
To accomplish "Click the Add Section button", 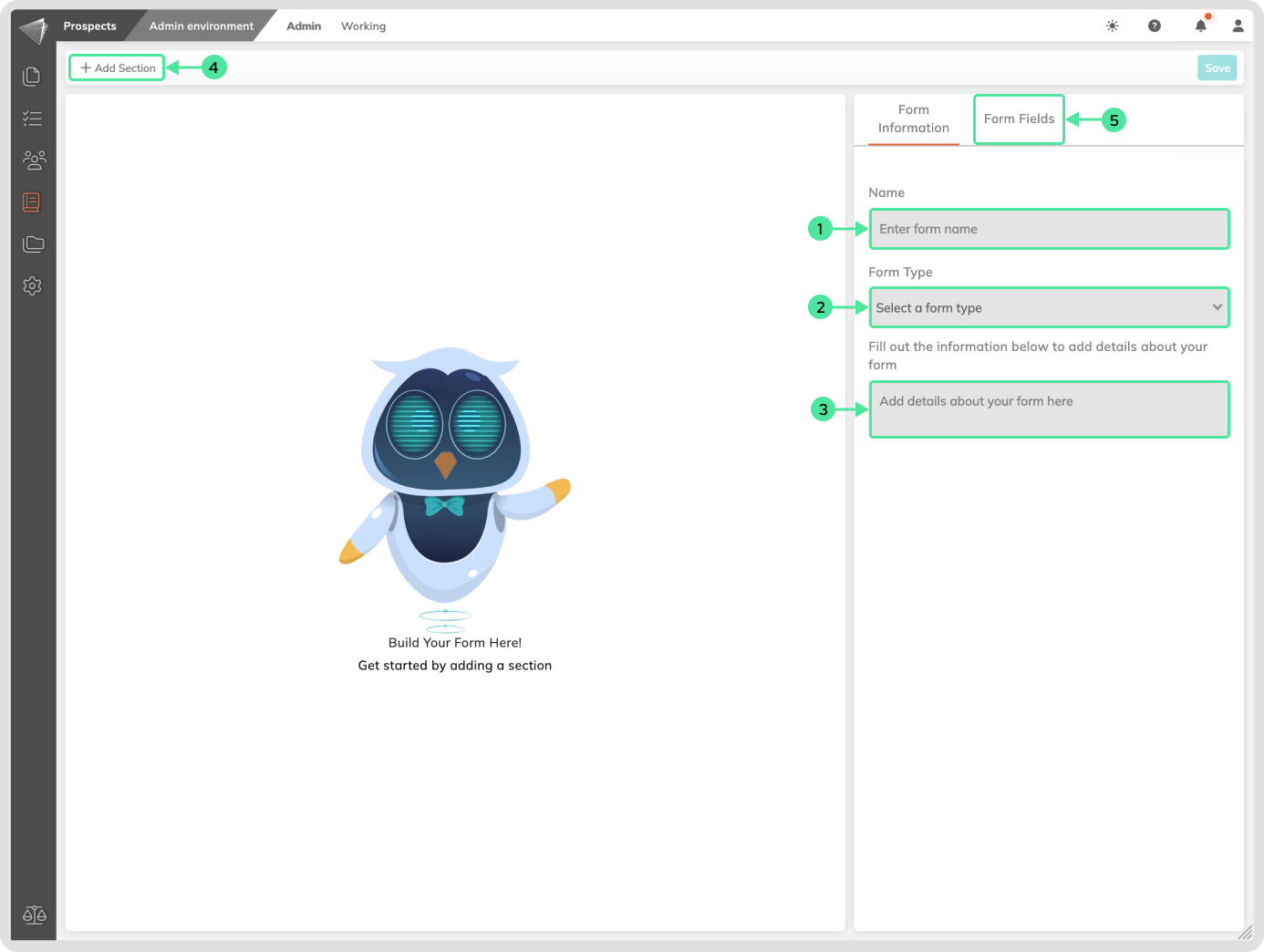I will click(118, 68).
